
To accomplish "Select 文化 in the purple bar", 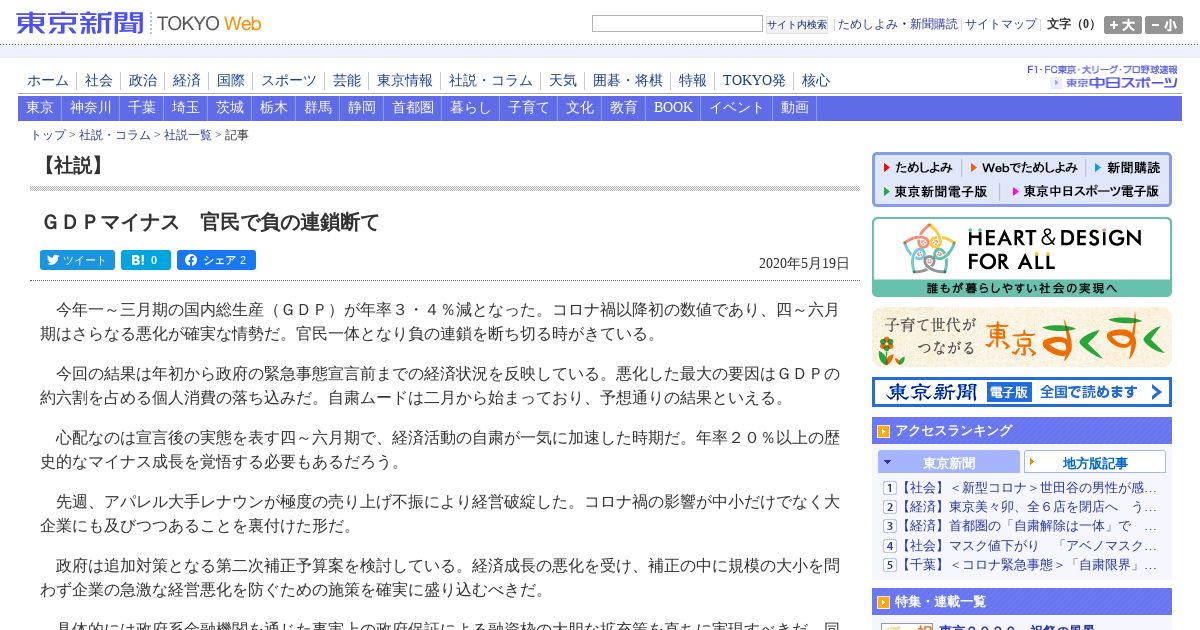I will click(580, 108).
